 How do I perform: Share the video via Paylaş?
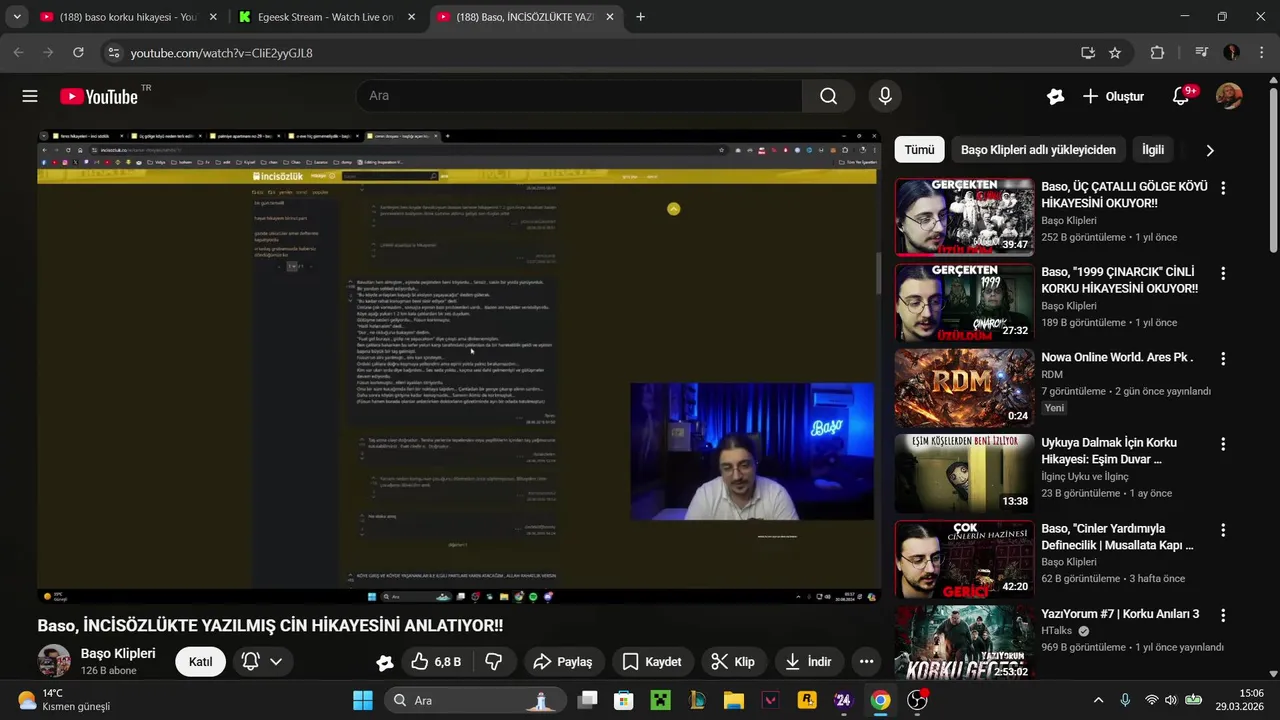[563, 661]
